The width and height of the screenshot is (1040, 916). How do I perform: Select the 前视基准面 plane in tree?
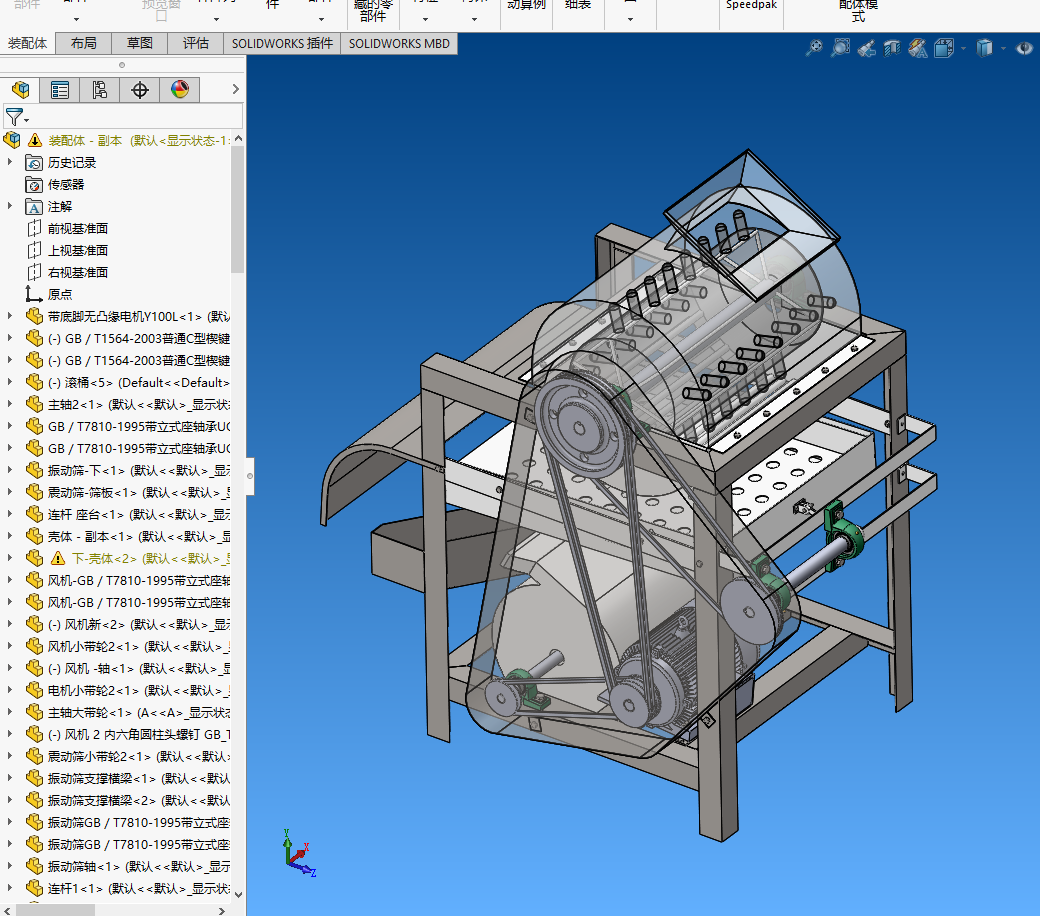point(77,228)
